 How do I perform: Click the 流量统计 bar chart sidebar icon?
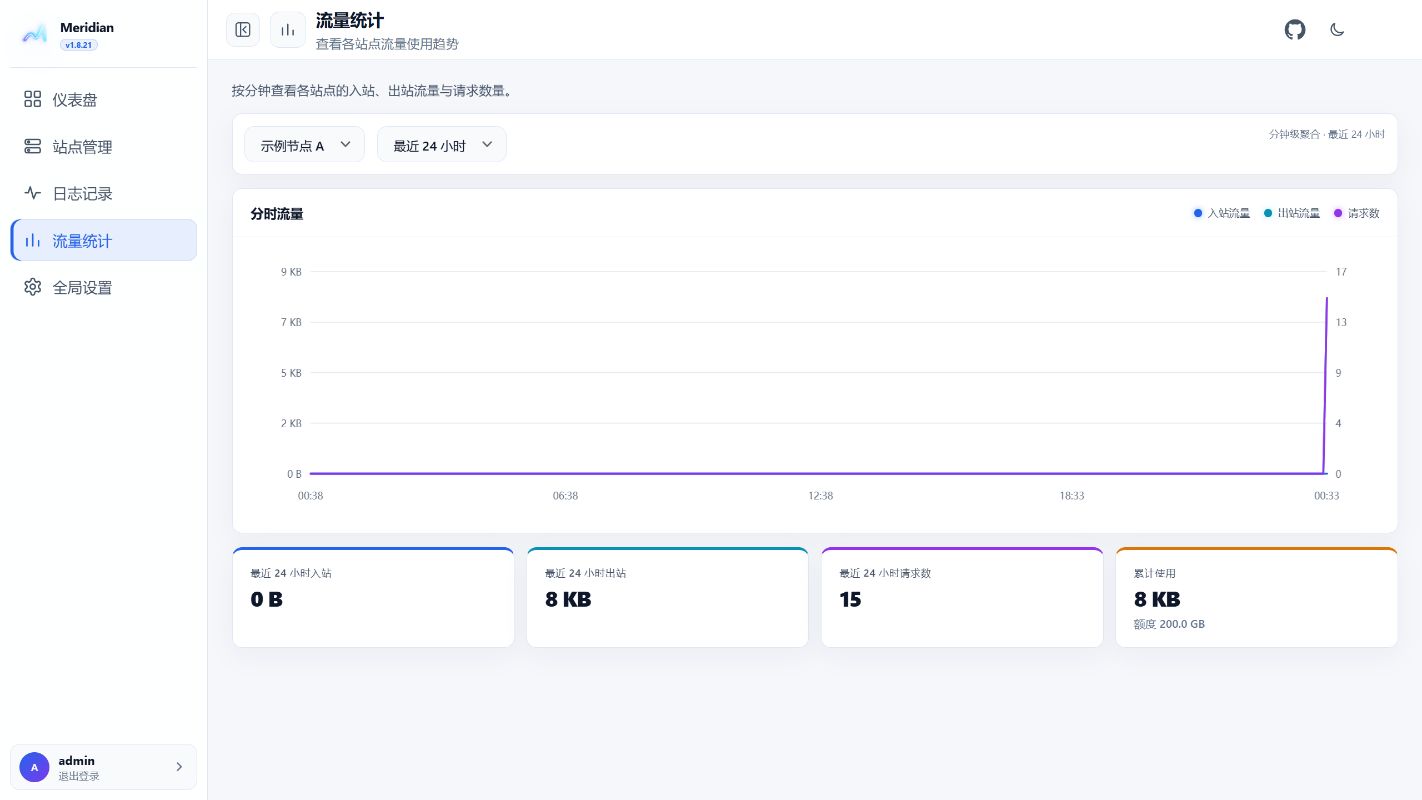(x=33, y=240)
